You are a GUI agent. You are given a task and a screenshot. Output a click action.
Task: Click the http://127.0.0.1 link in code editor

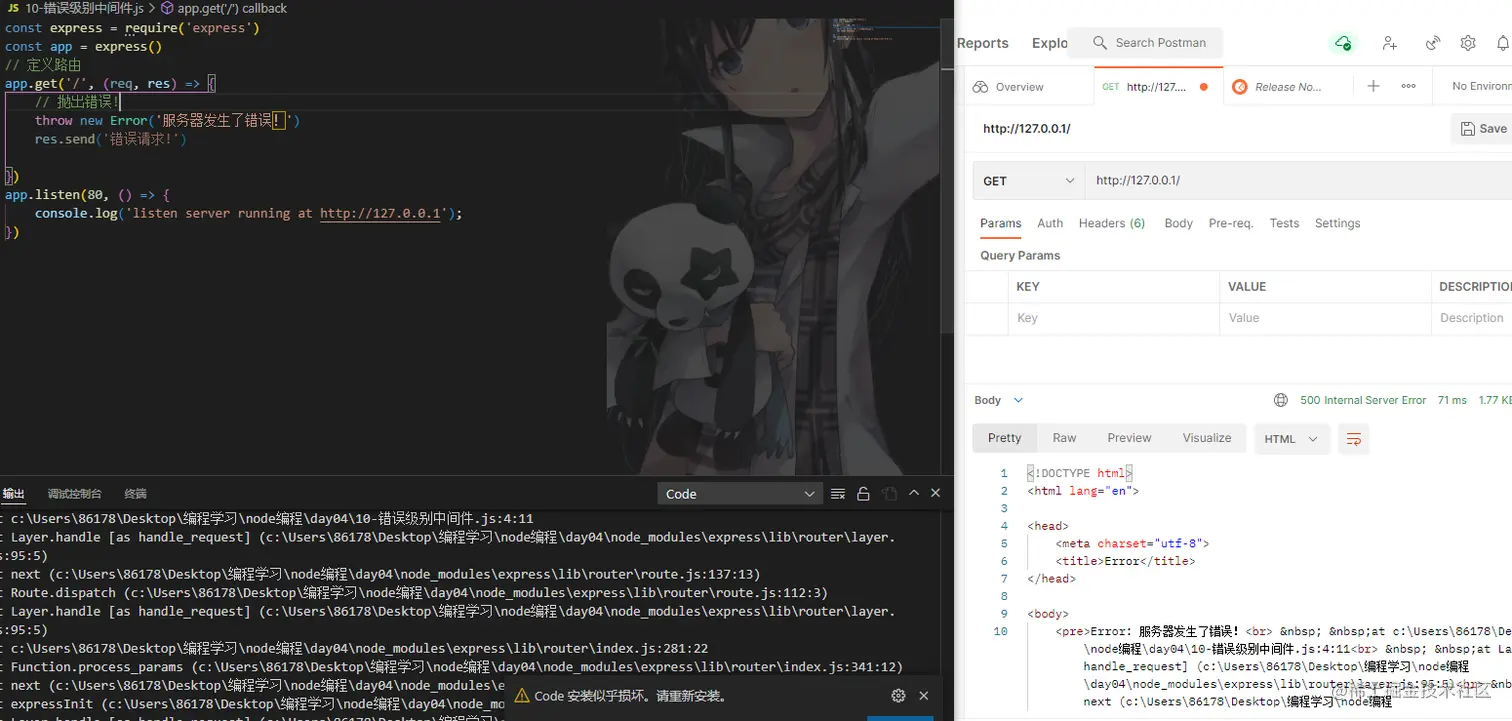381,213
